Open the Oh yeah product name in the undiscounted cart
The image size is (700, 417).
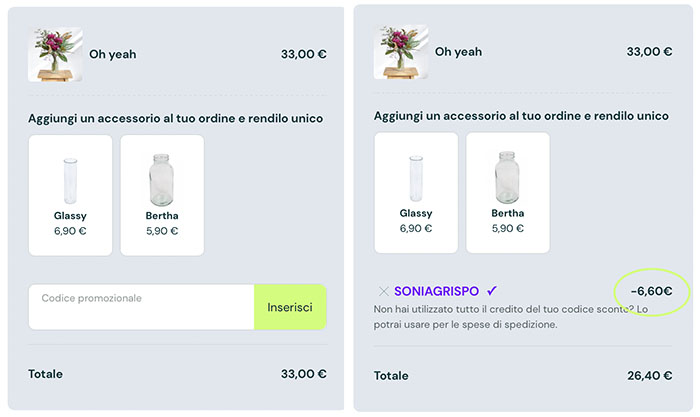click(113, 54)
